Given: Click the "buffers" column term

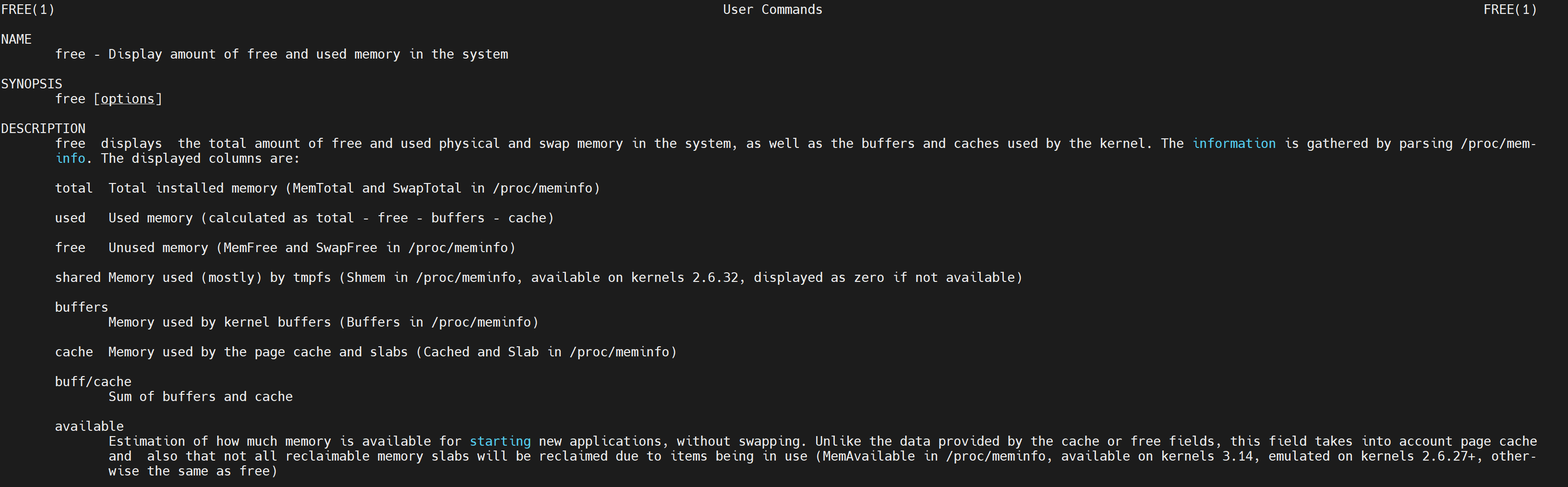Looking at the screenshot, I should [82, 307].
